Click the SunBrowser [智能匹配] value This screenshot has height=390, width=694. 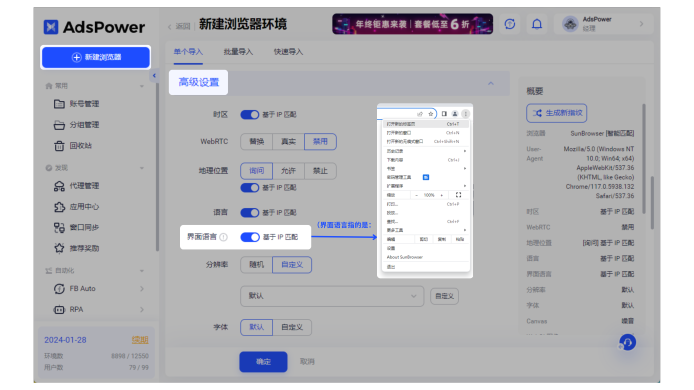point(602,133)
